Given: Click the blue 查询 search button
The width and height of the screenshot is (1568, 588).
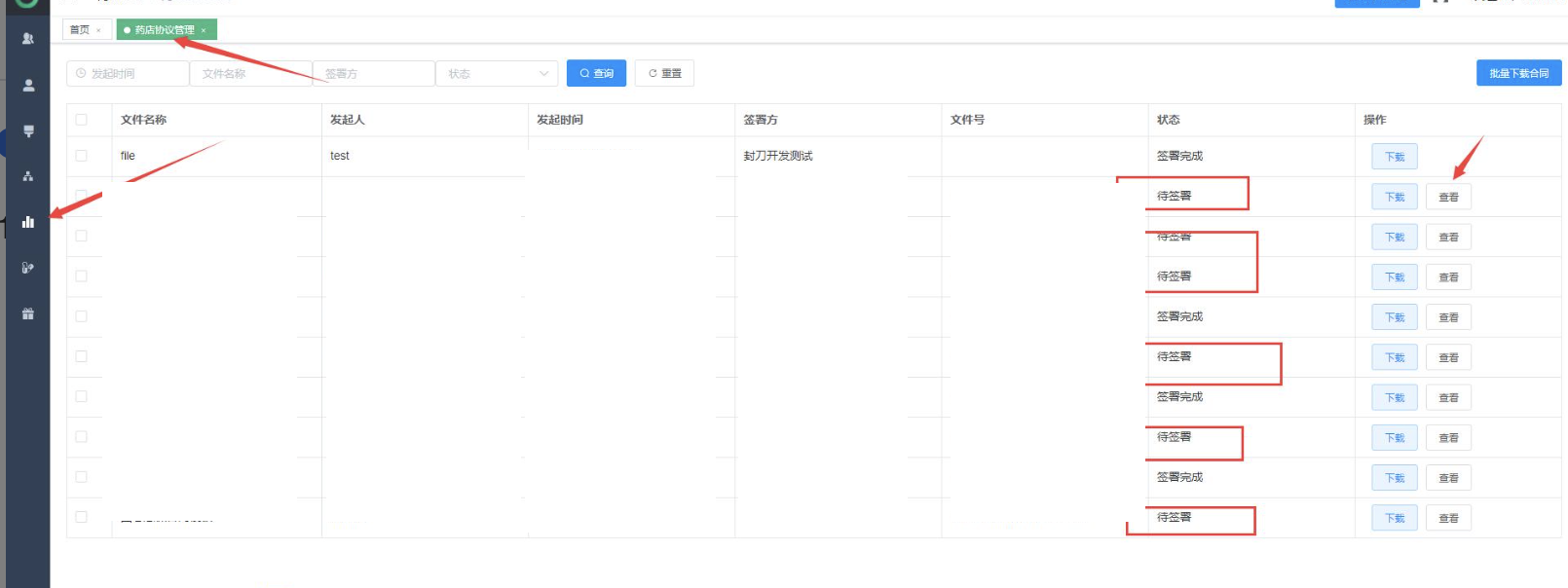Looking at the screenshot, I should (596, 74).
